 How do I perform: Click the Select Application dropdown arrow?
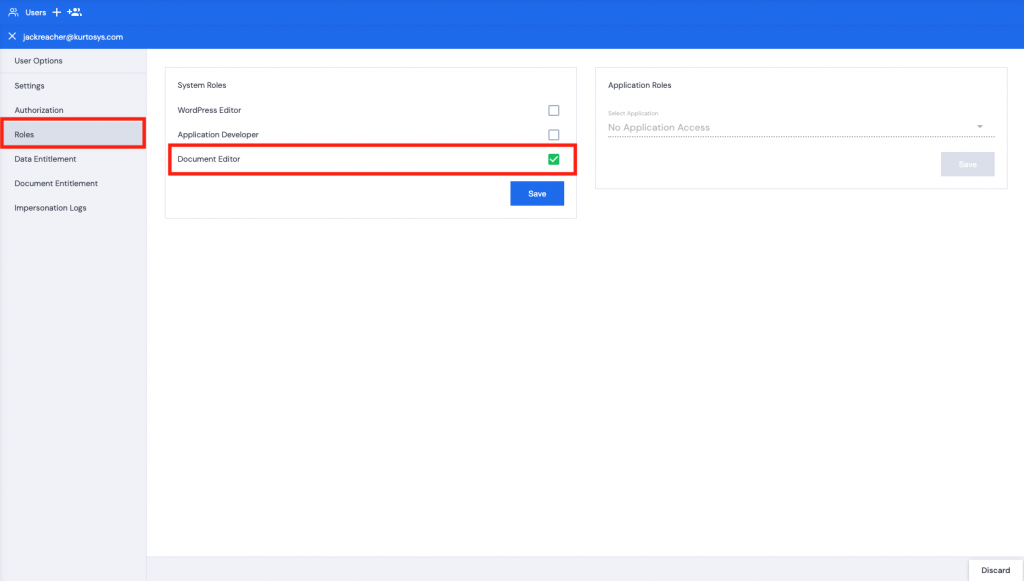(980, 127)
